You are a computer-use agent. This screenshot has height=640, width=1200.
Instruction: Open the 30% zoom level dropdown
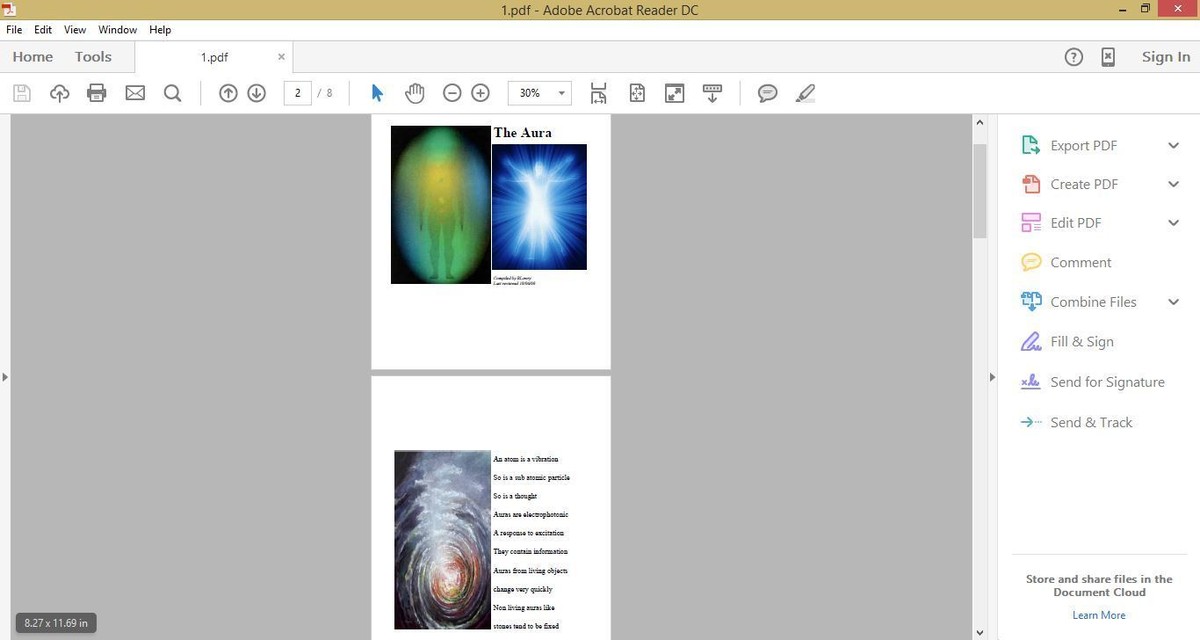pyautogui.click(x=561, y=93)
